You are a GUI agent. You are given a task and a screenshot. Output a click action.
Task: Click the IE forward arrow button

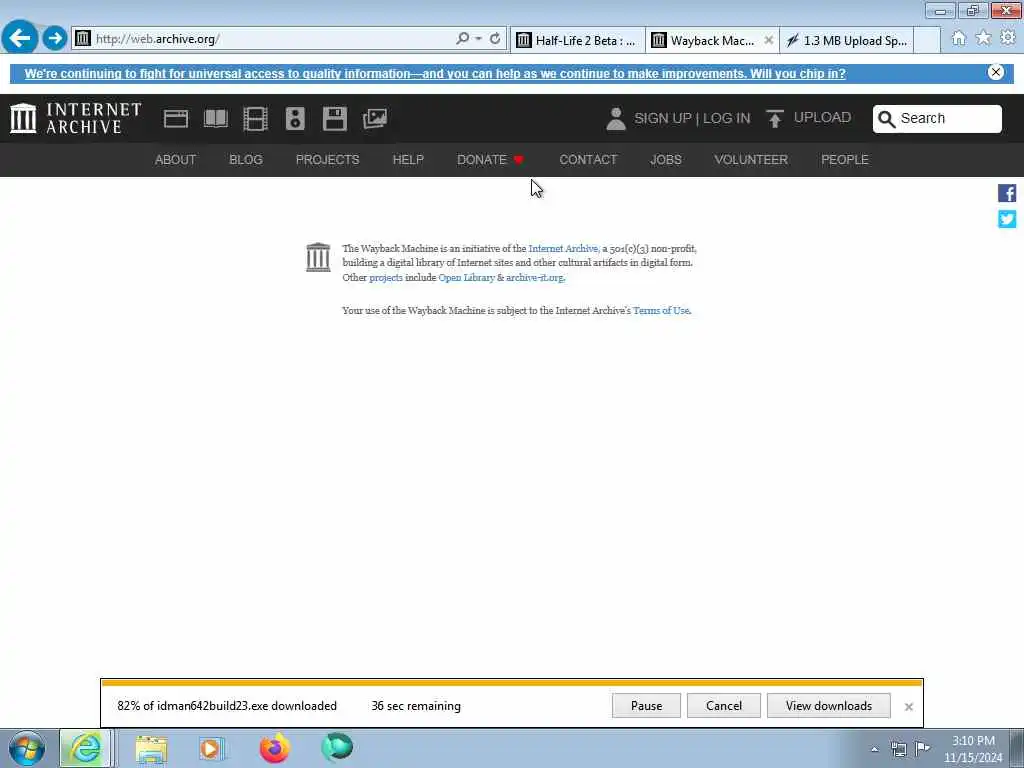click(55, 39)
